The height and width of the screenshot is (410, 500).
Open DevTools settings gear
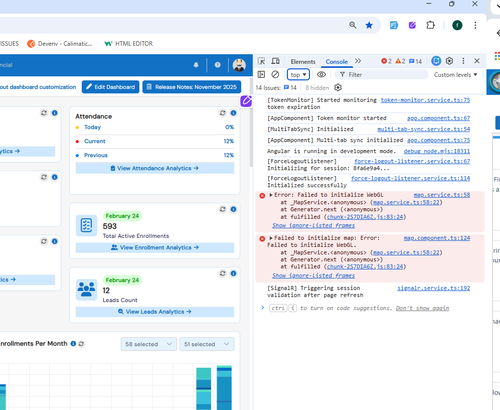pos(449,61)
